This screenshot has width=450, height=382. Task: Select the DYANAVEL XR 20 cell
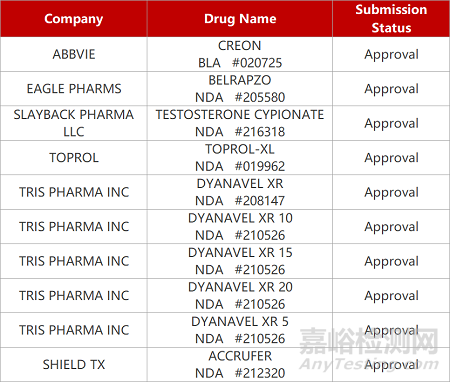point(240,296)
